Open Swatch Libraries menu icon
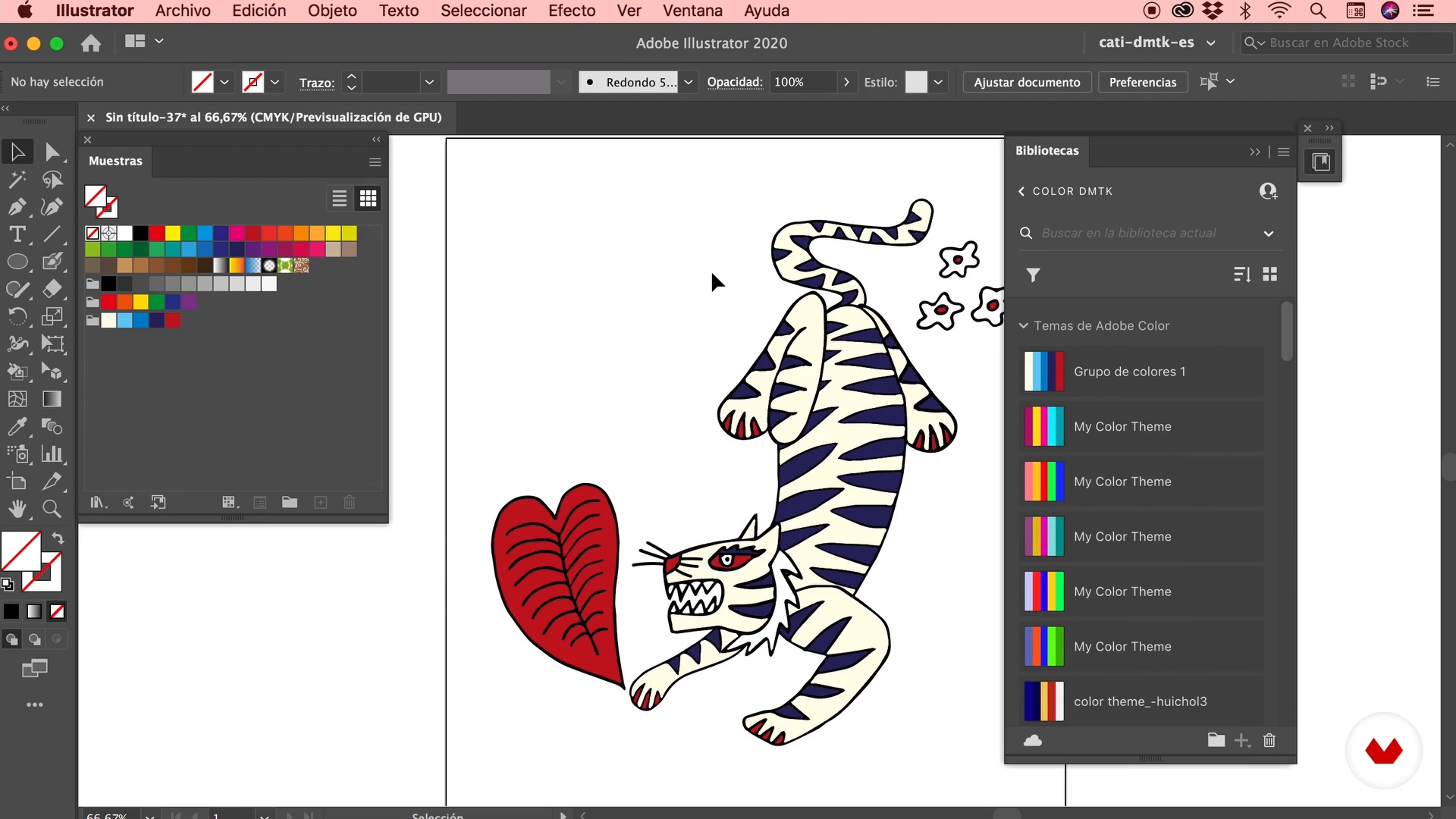Screen dimensions: 1456x819 (x=99, y=502)
